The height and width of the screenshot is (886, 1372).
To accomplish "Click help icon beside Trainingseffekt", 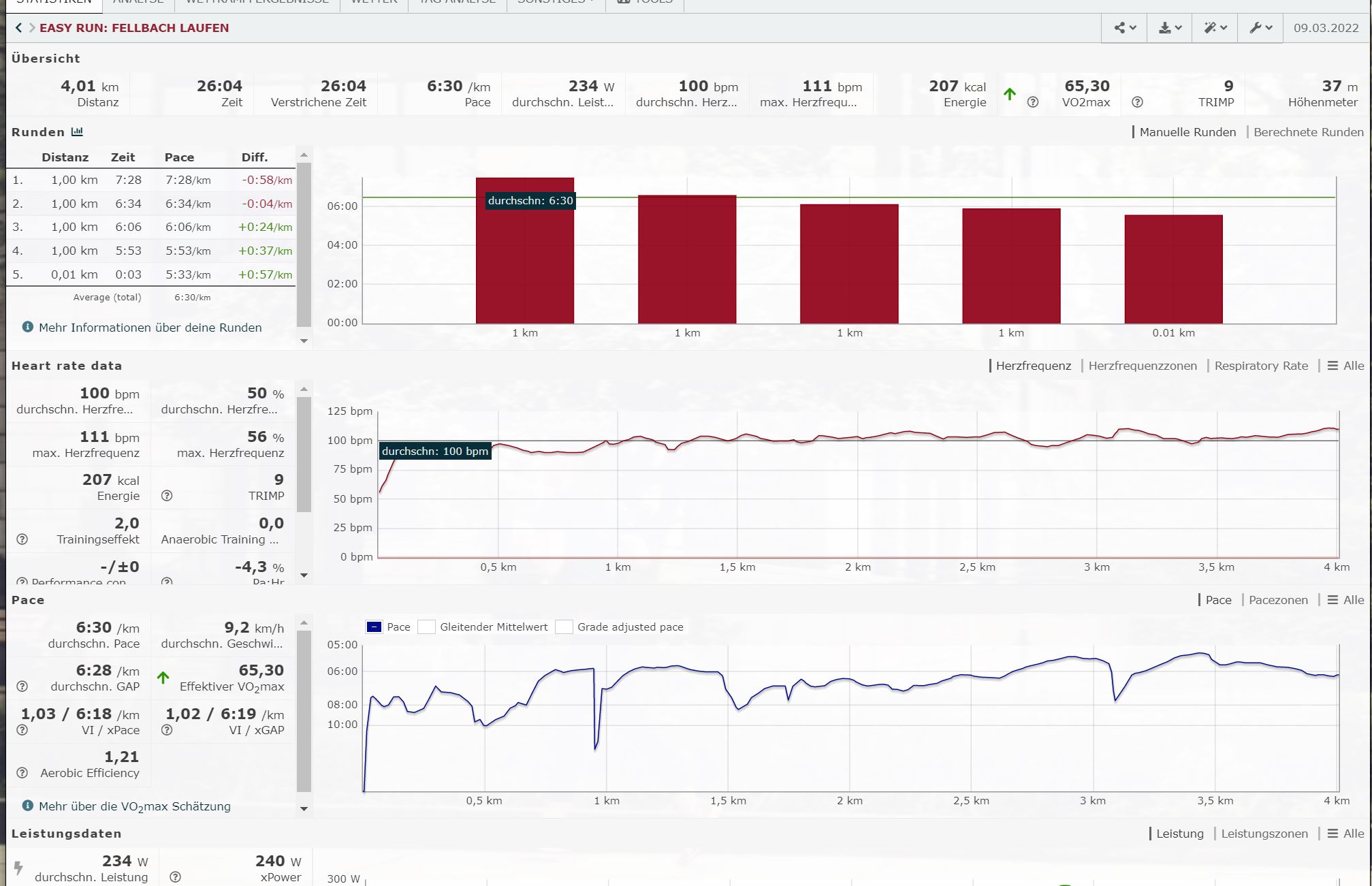I will (22, 539).
